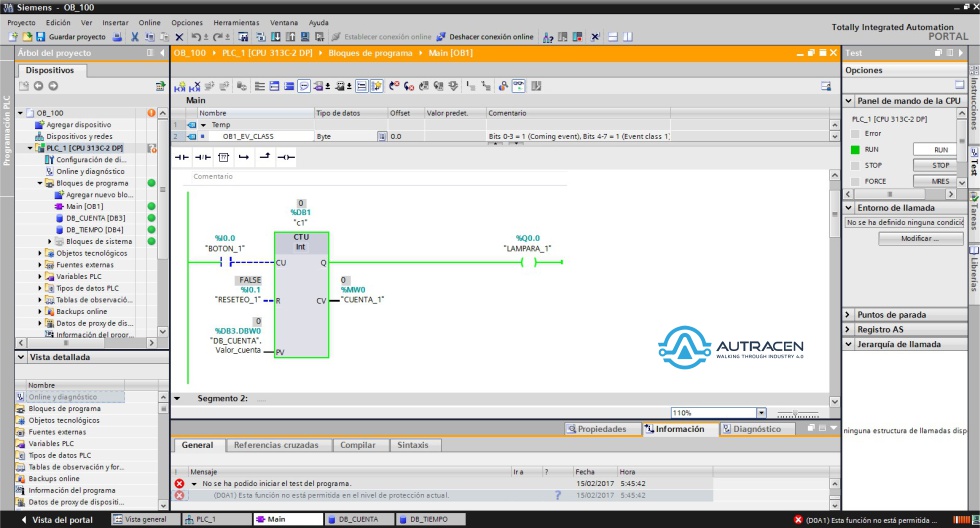The height and width of the screenshot is (528, 980).
Task: Click the close branch favorite icon
Action: click(264, 157)
